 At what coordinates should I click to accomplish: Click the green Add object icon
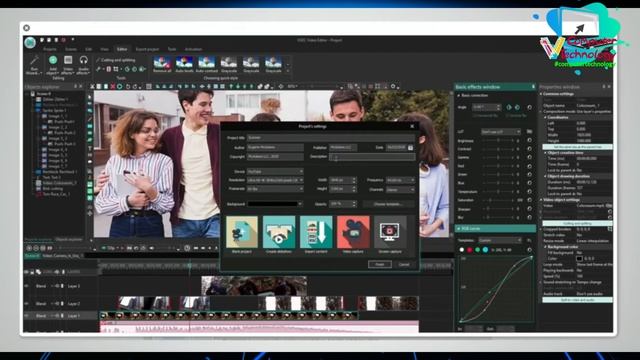pyautogui.click(x=53, y=60)
